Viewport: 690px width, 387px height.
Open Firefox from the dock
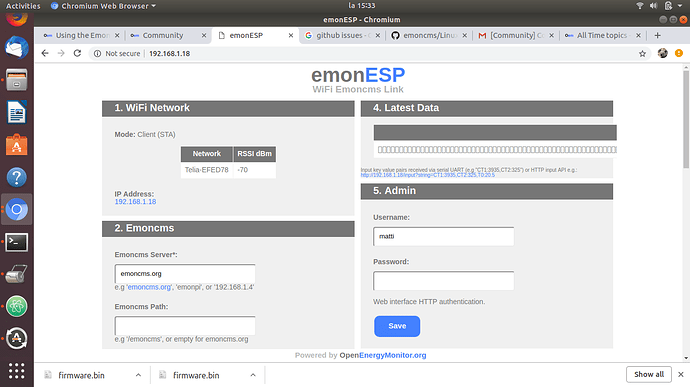pyautogui.click(x=17, y=19)
